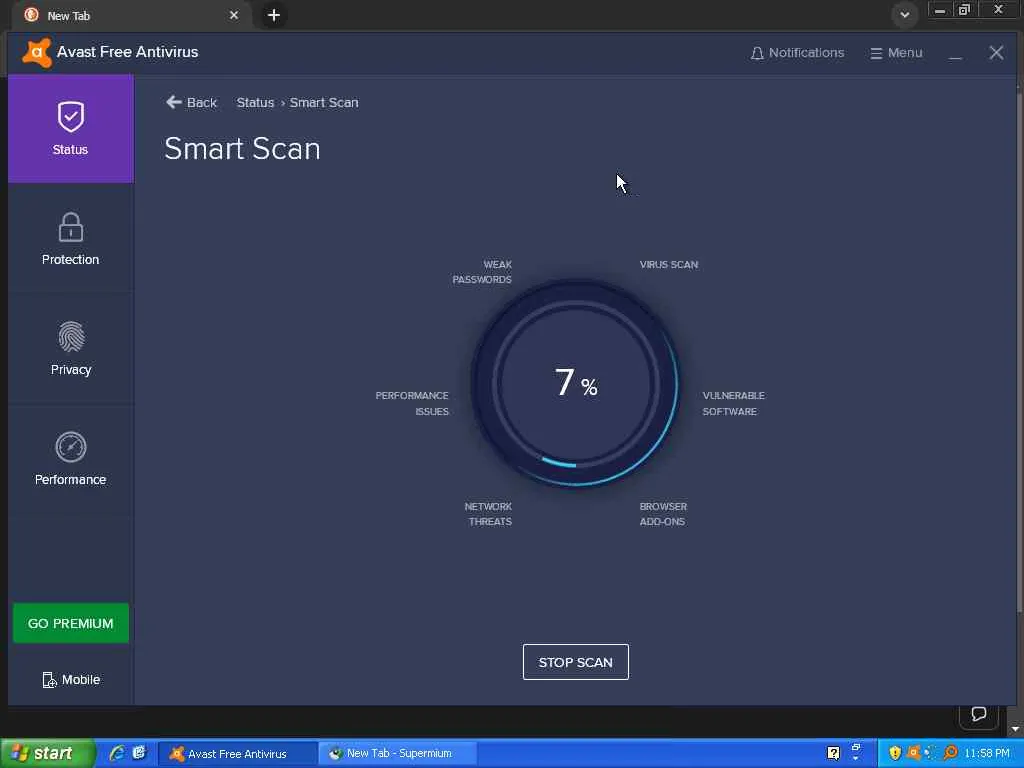Open the Windows start menu
This screenshot has height=768, width=1024.
47,753
